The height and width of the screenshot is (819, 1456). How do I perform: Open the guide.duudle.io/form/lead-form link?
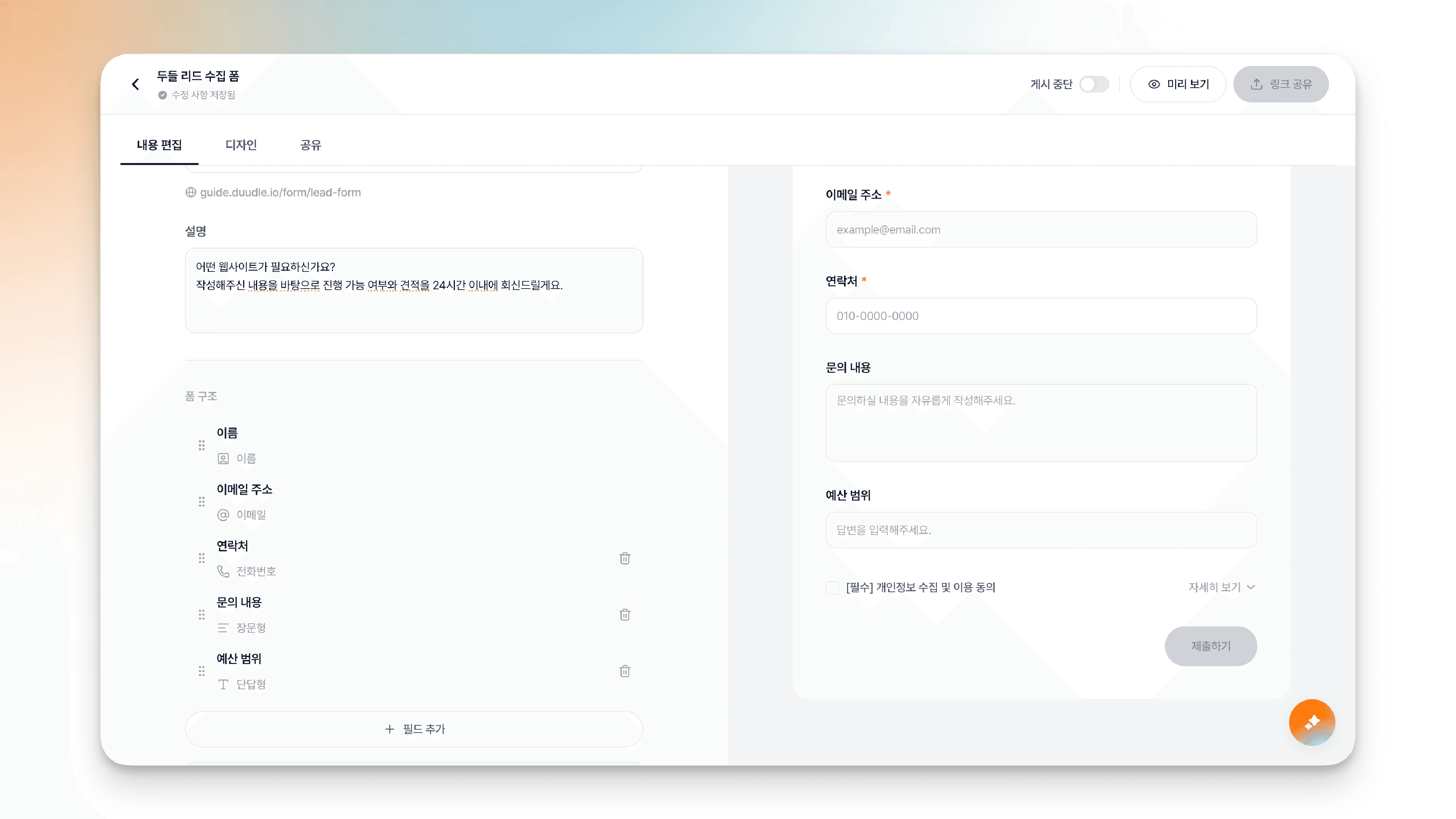coord(280,193)
